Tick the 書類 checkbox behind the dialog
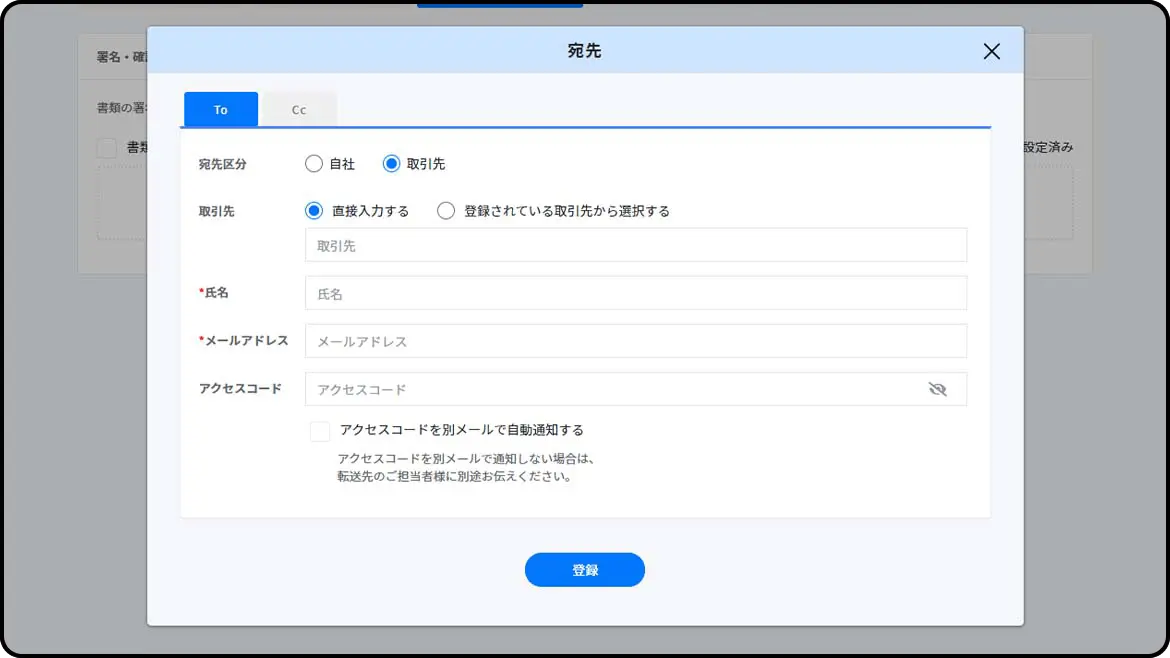 [x=107, y=148]
